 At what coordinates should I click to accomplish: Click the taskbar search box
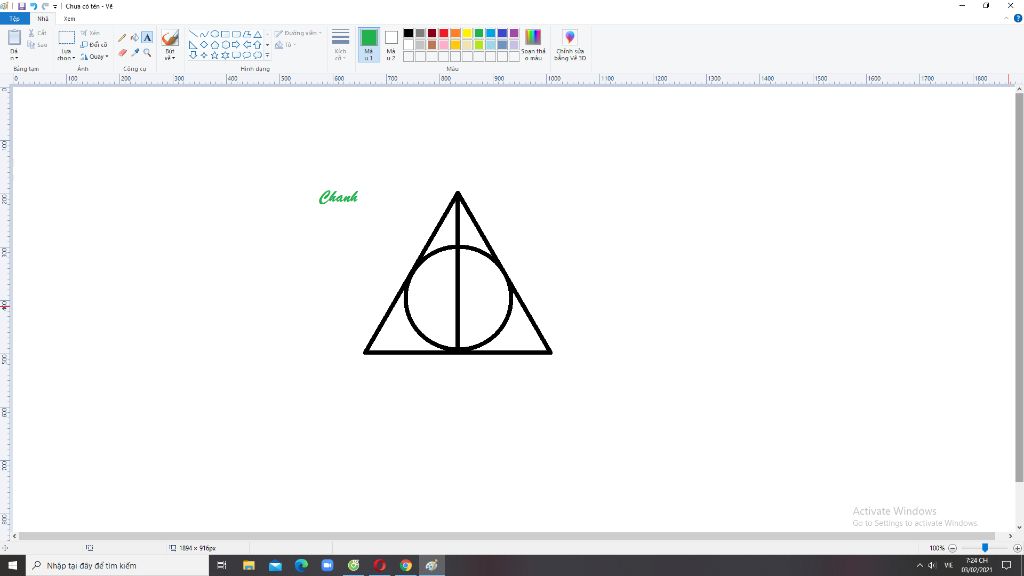(x=118, y=566)
